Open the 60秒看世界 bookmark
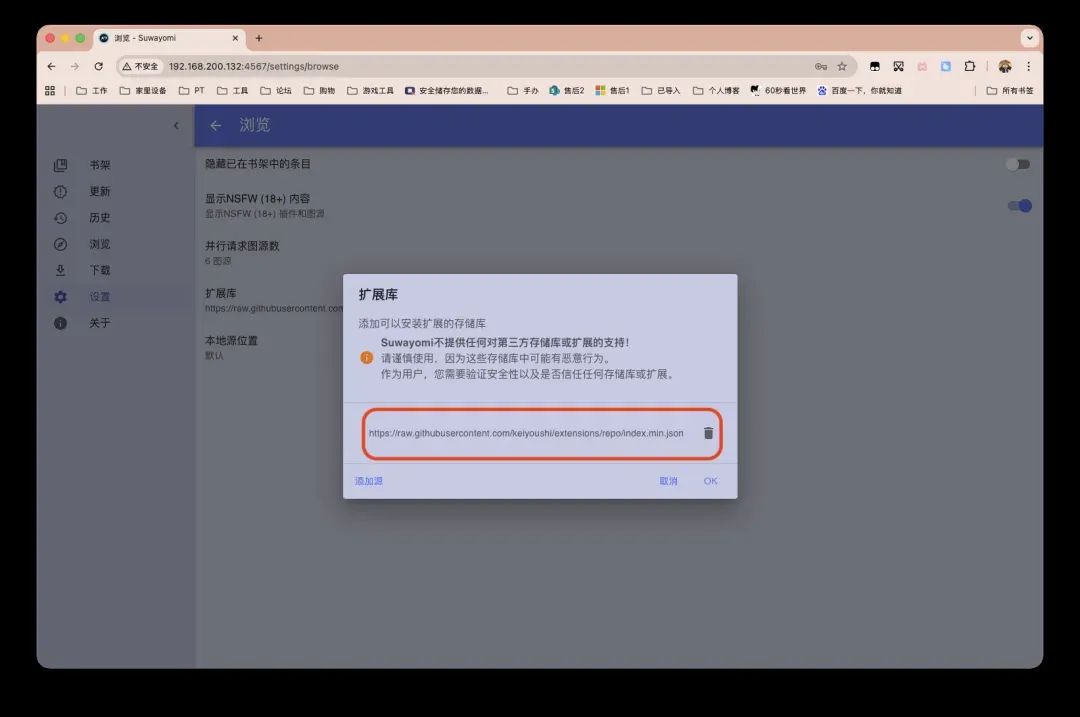Viewport: 1080px width, 717px height. [x=778, y=90]
